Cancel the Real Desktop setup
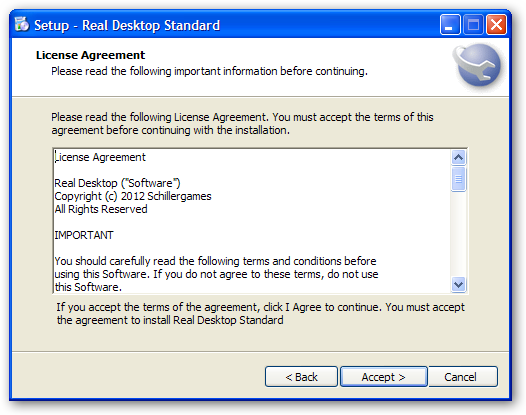Image resolution: width=526 pixels, height=415 pixels. pos(463,377)
